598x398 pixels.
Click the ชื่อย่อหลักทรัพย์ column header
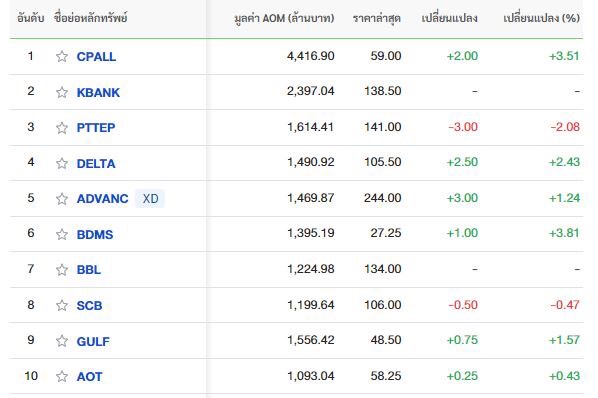point(91,18)
